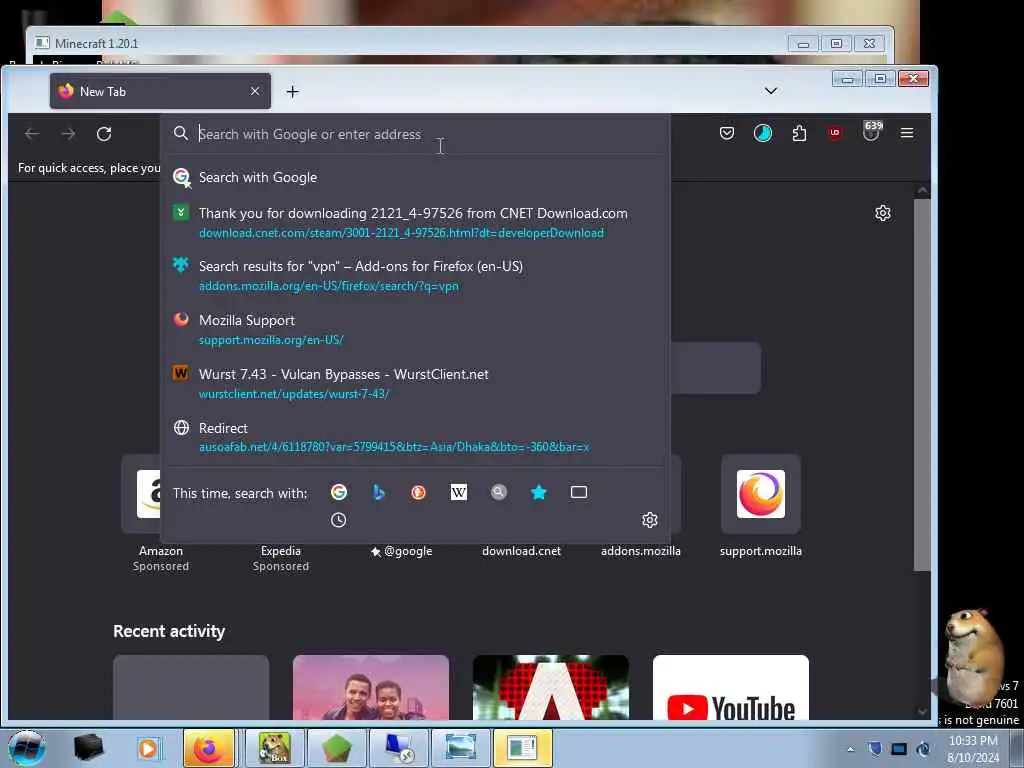Click the extension icon with 639 badge
The width and height of the screenshot is (1024, 768).
coord(871,131)
